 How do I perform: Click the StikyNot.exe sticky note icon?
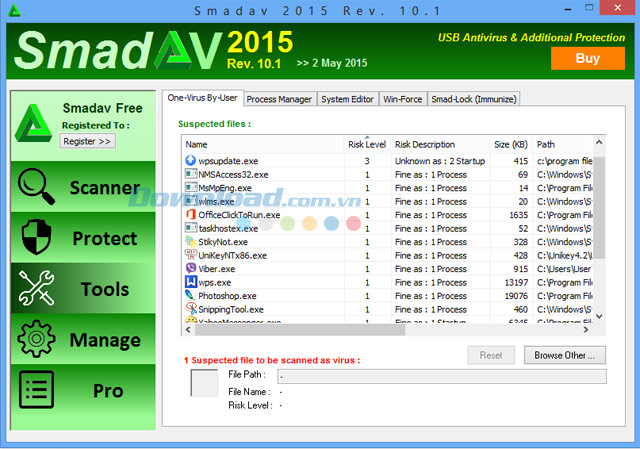coord(190,241)
